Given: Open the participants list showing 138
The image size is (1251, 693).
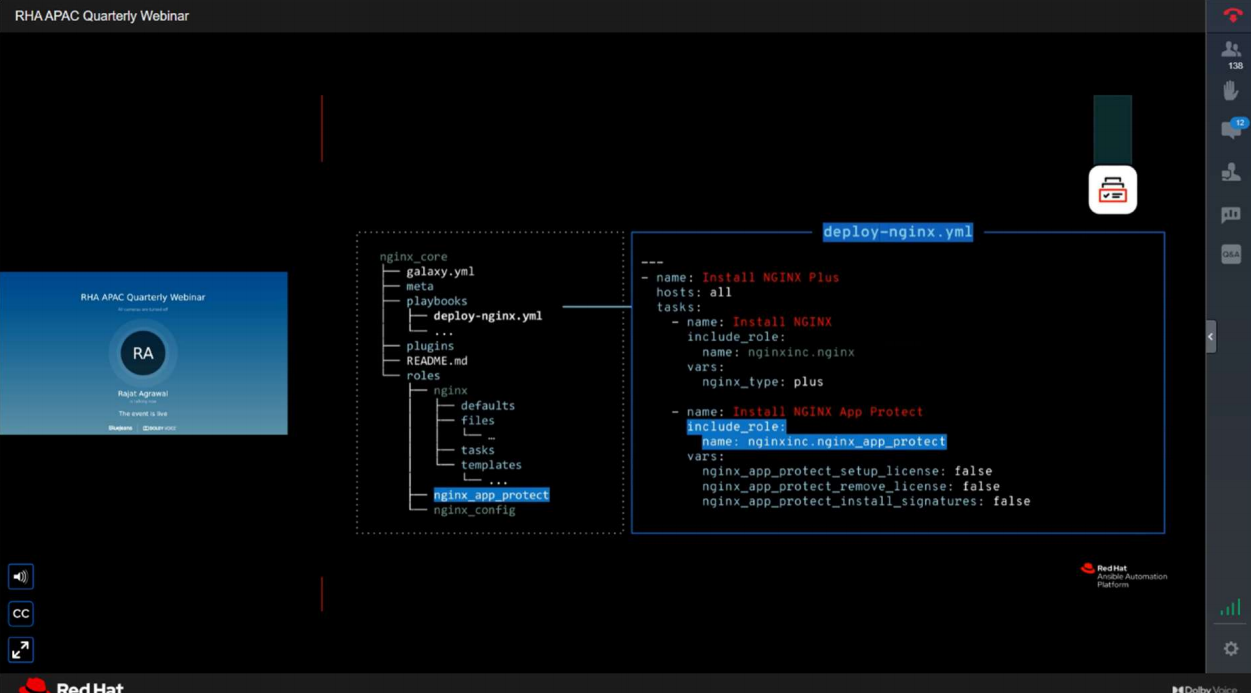Looking at the screenshot, I should [x=1231, y=54].
